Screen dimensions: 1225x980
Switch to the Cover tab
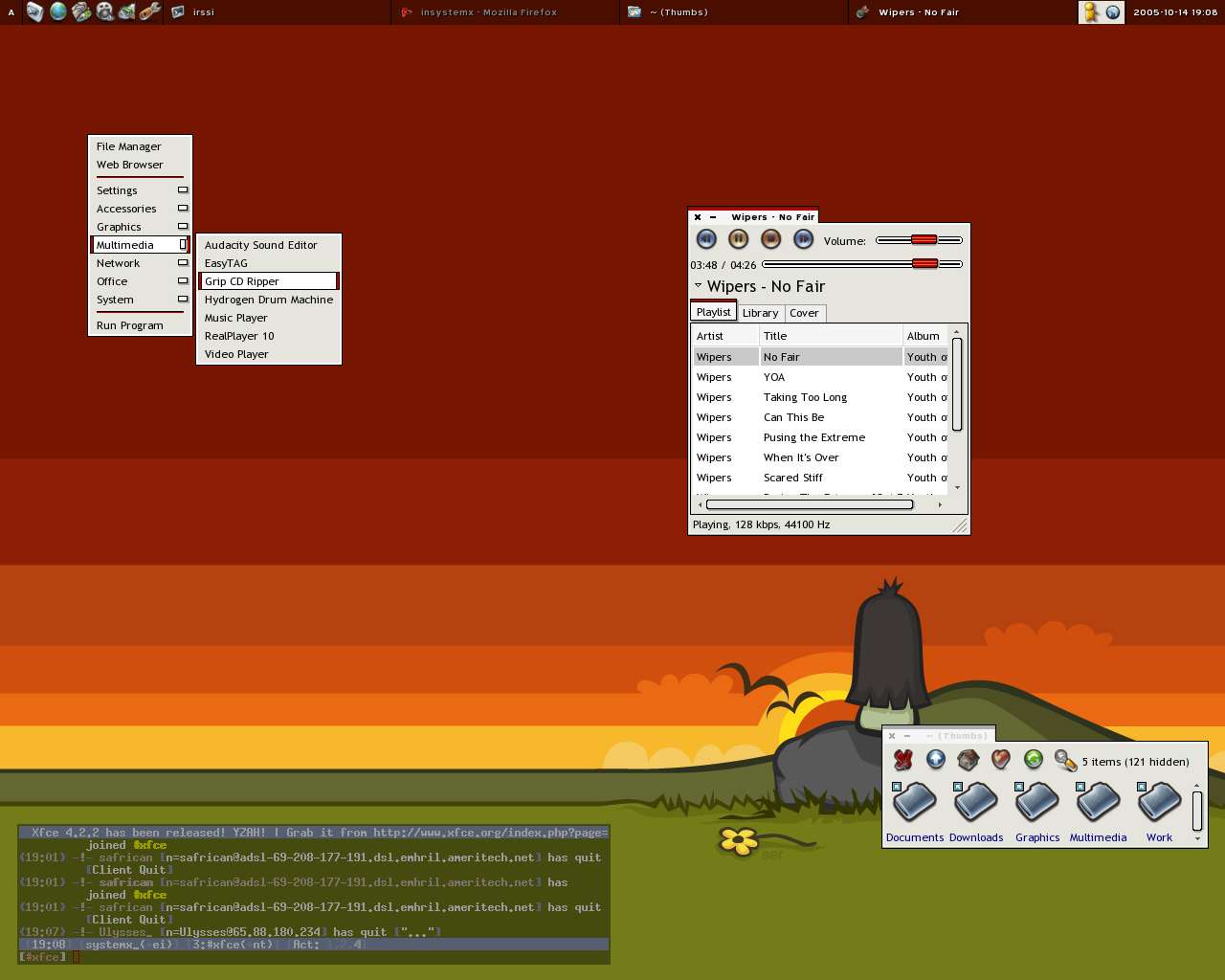pyautogui.click(x=805, y=313)
